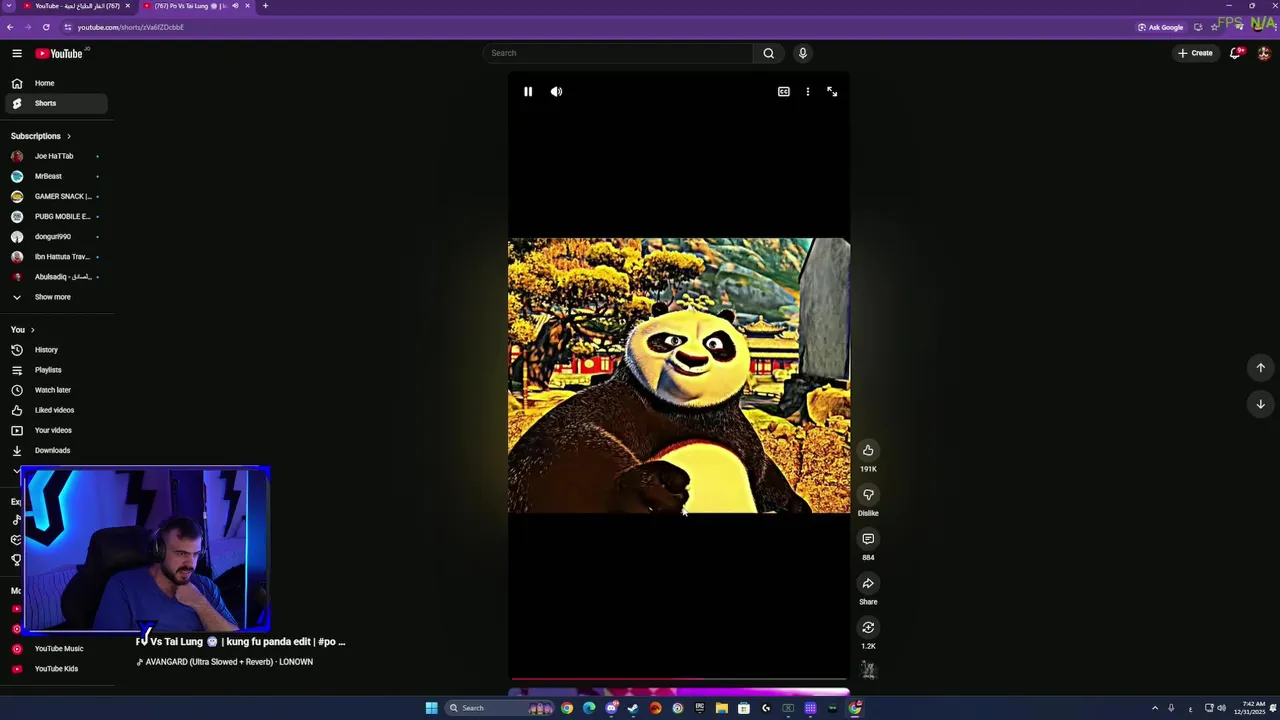
Task: Go back in browser
Action: (10, 27)
